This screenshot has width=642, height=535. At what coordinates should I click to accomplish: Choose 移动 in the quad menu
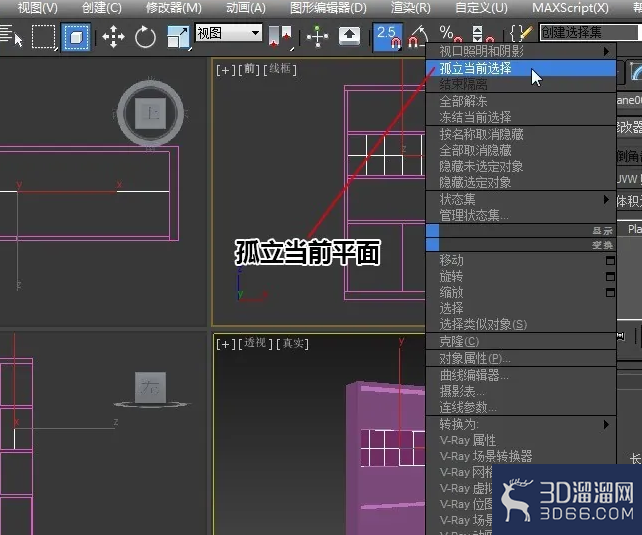click(452, 260)
